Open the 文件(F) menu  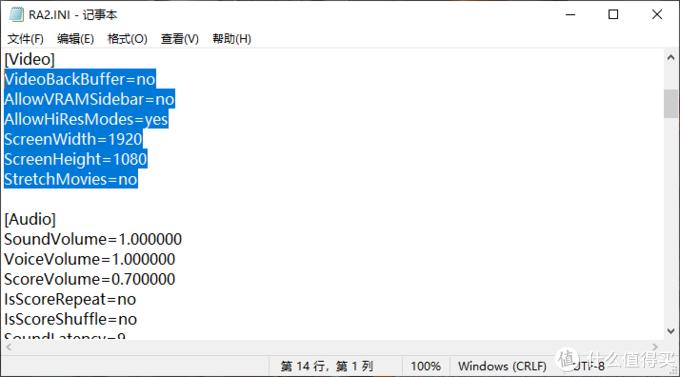coord(26,39)
